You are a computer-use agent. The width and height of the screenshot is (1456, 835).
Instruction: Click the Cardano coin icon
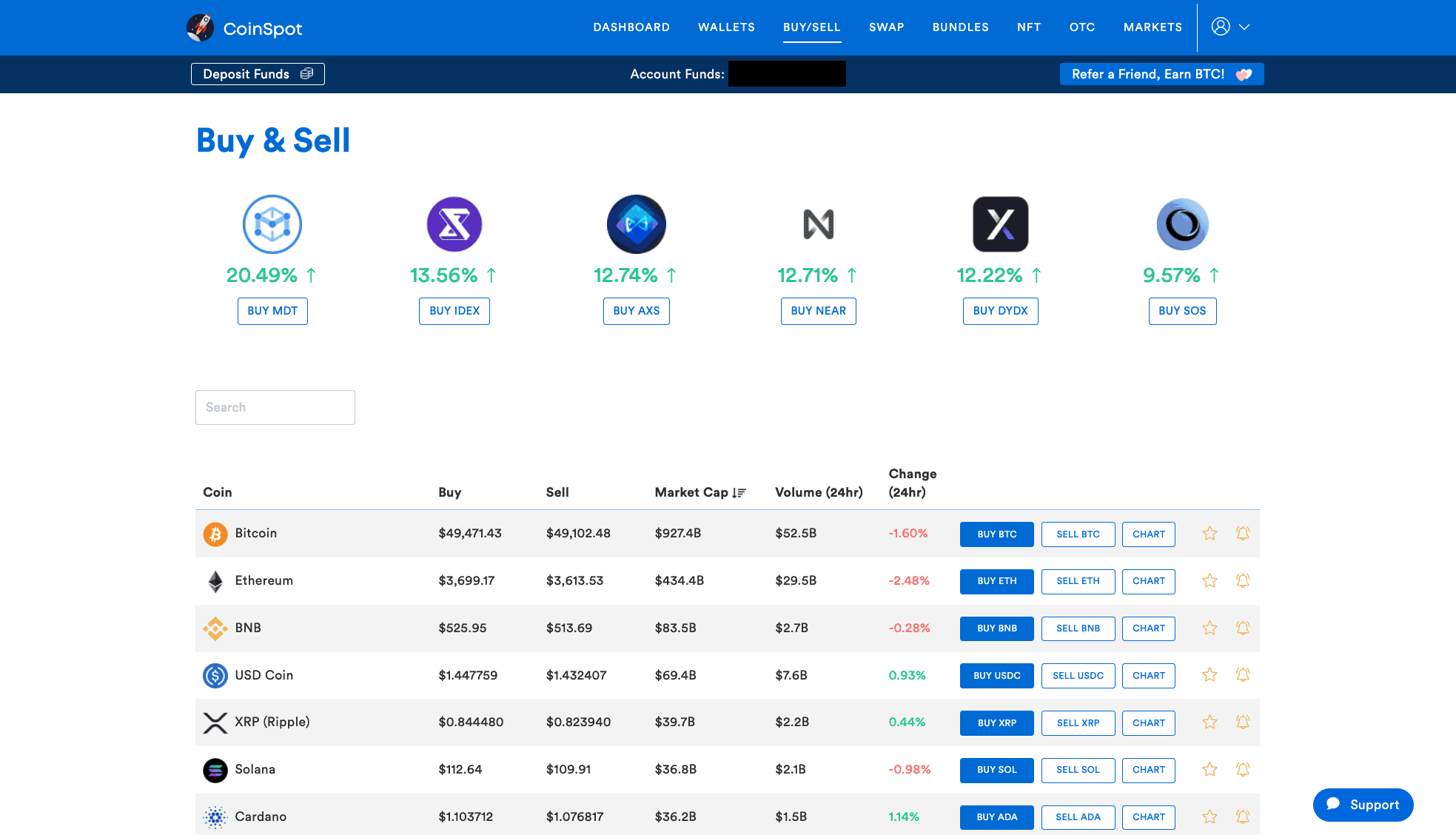coord(215,817)
